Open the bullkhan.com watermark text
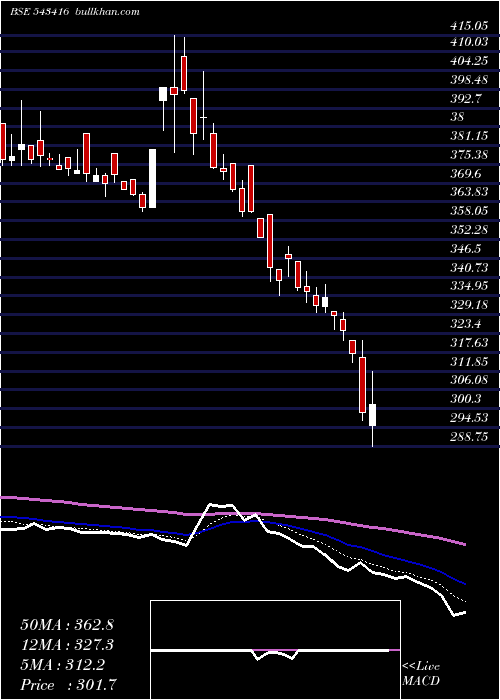Viewport: 500px width, 700px height. pyautogui.click(x=108, y=12)
